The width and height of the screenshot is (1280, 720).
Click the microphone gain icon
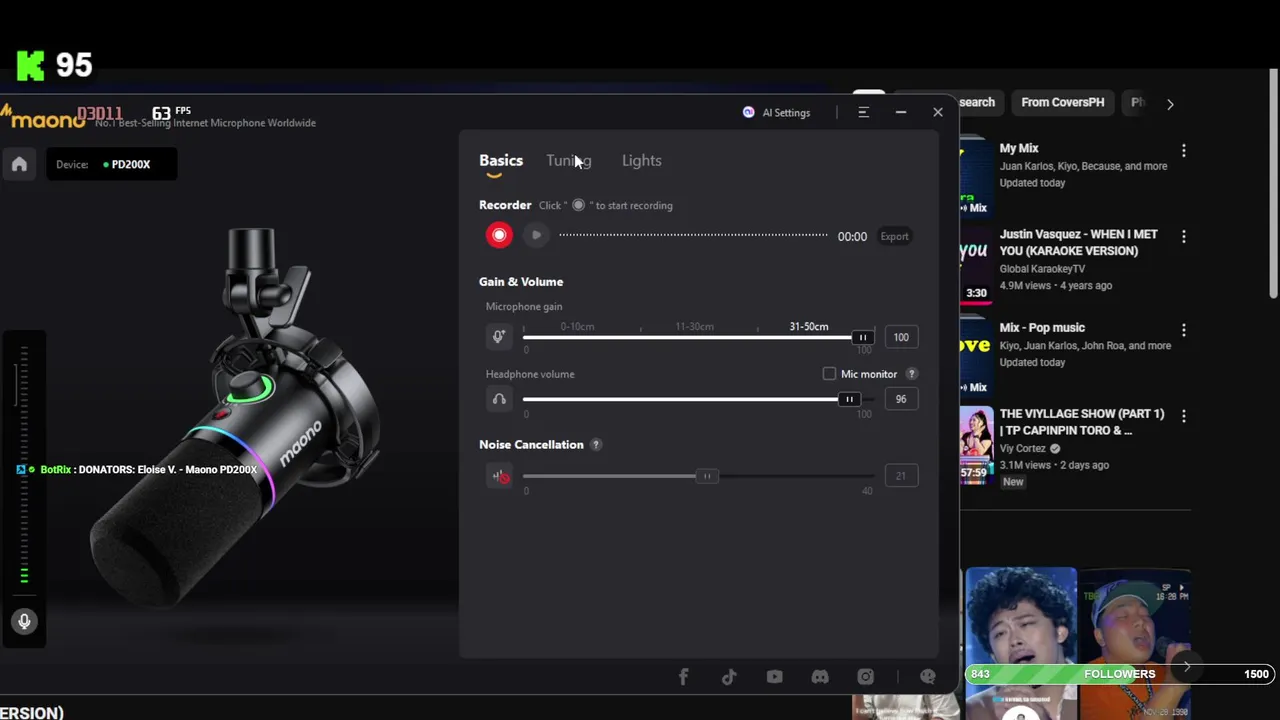[498, 337]
